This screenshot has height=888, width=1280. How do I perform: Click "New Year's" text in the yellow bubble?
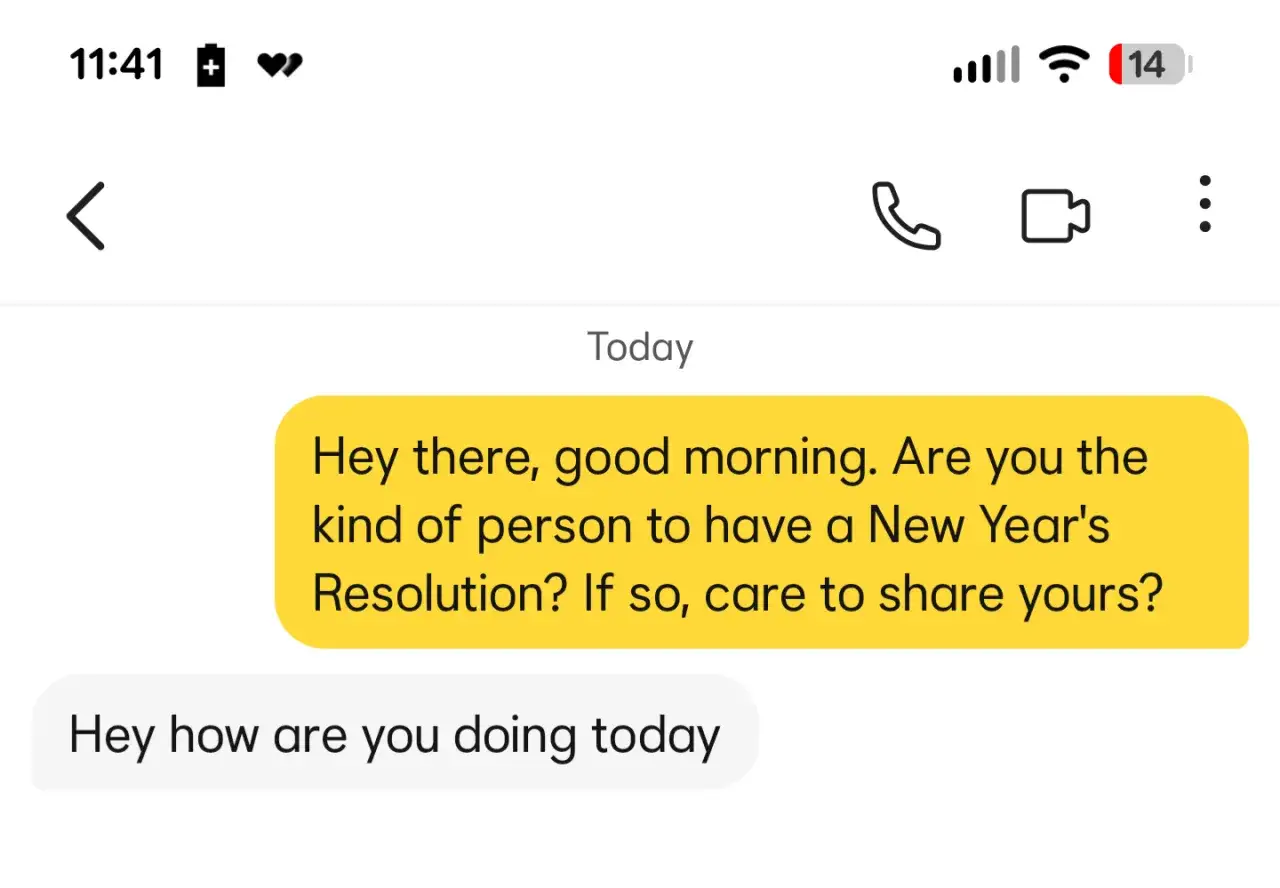pos(988,525)
